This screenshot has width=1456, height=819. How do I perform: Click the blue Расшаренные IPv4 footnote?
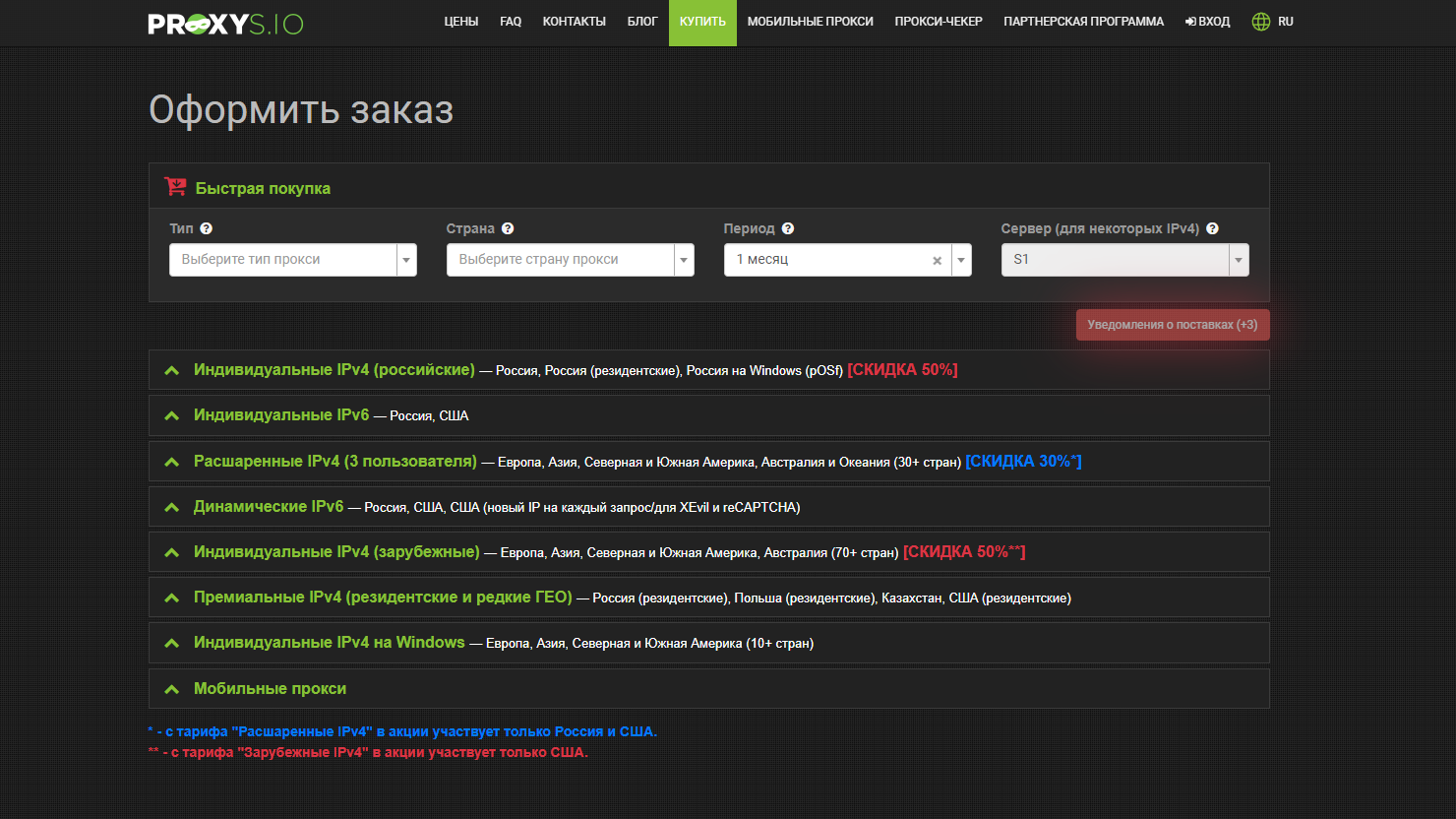(x=402, y=731)
